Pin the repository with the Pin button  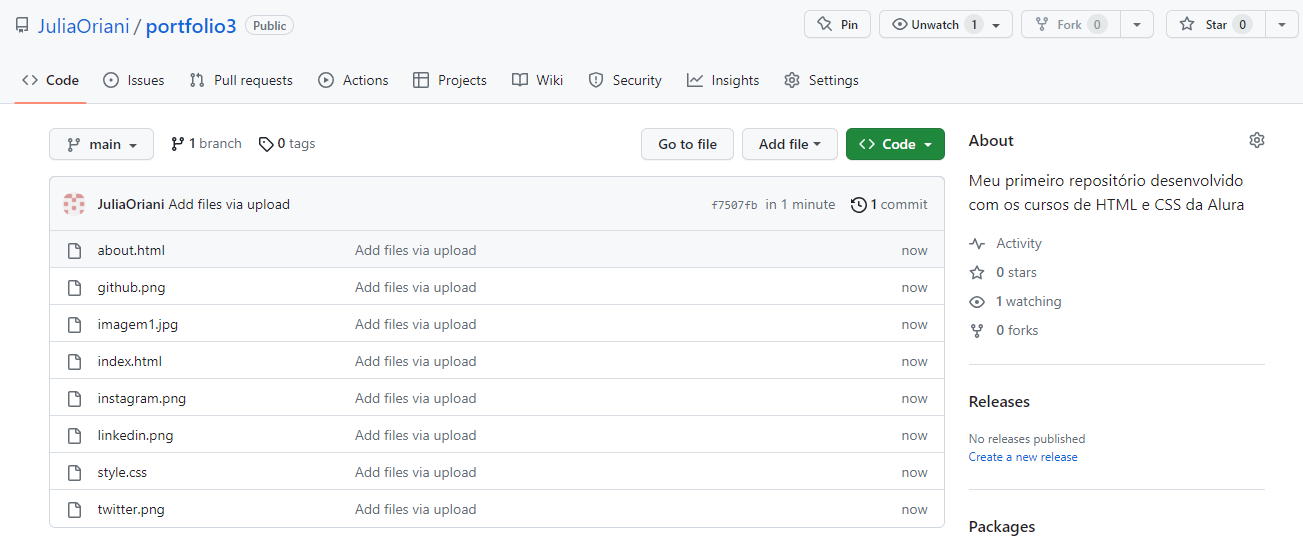[837, 25]
